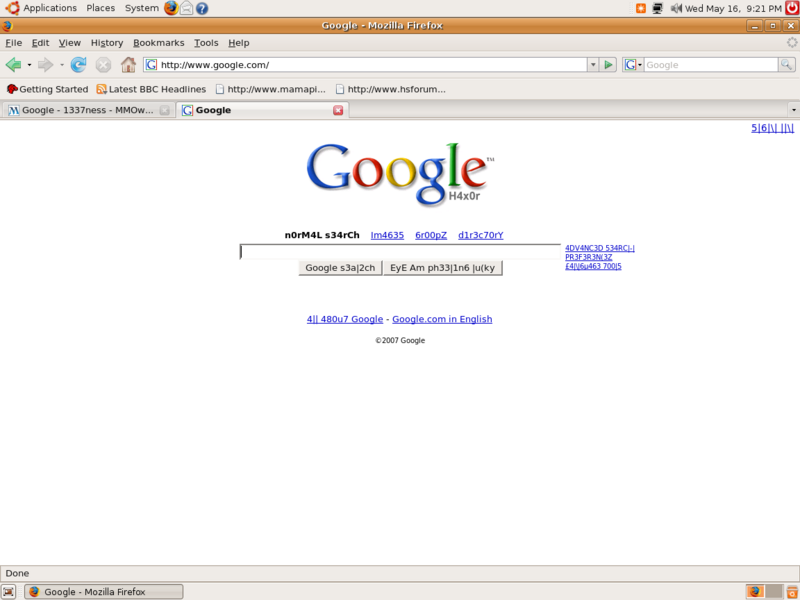
Task: Open the search engine selector dropdown
Action: (633, 65)
